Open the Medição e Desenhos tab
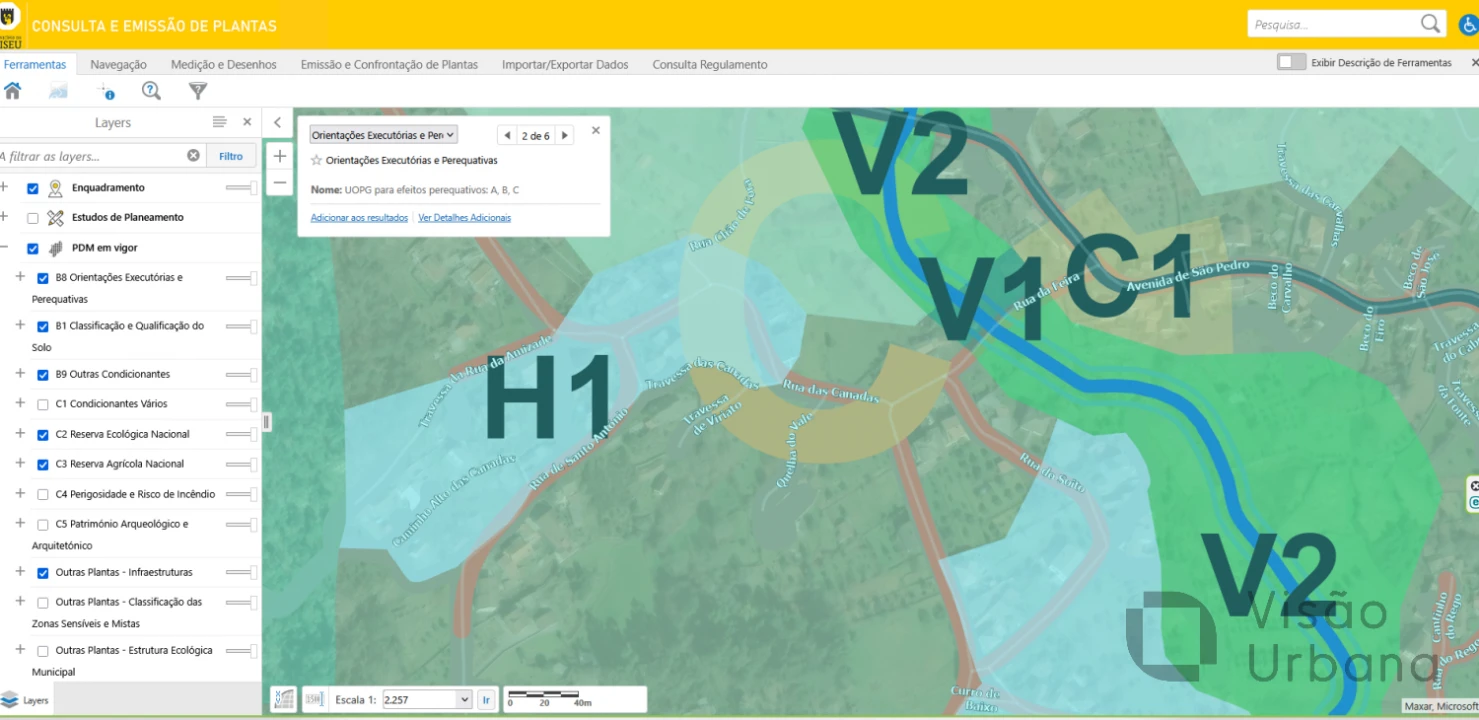 click(x=224, y=64)
